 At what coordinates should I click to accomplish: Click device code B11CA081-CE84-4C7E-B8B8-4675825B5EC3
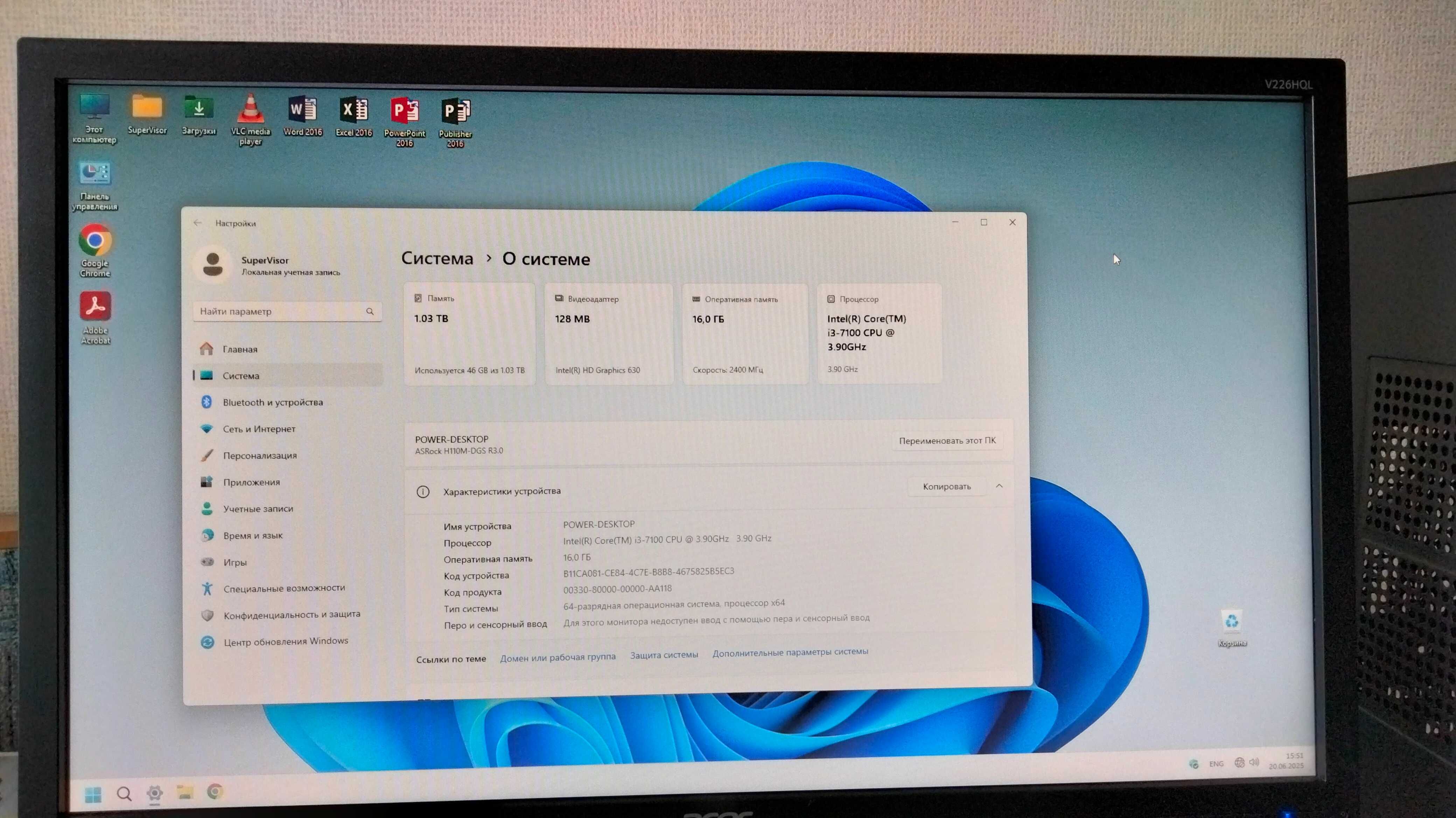(x=648, y=572)
